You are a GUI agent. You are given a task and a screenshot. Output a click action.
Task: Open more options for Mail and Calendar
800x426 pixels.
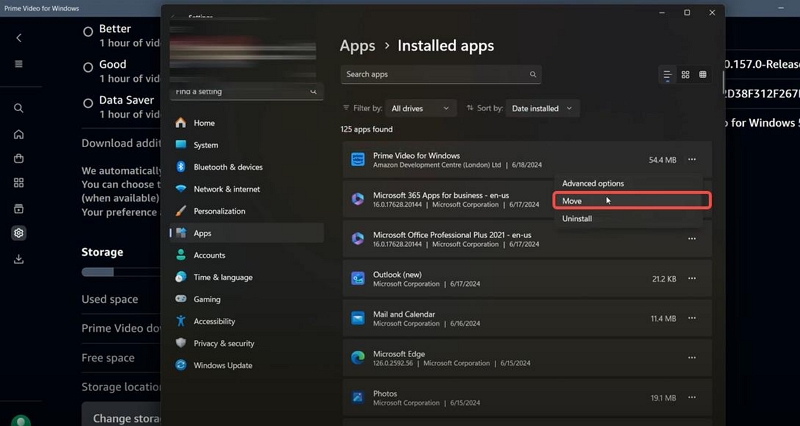click(x=692, y=318)
